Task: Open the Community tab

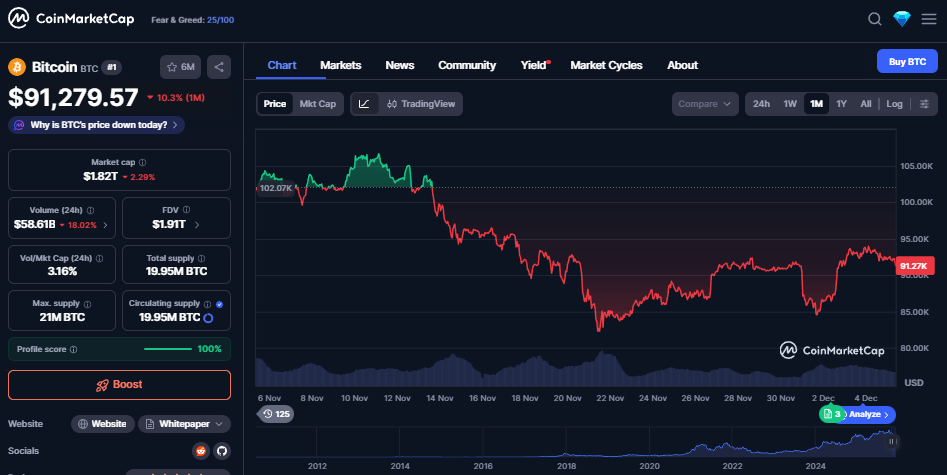Action: point(467,65)
